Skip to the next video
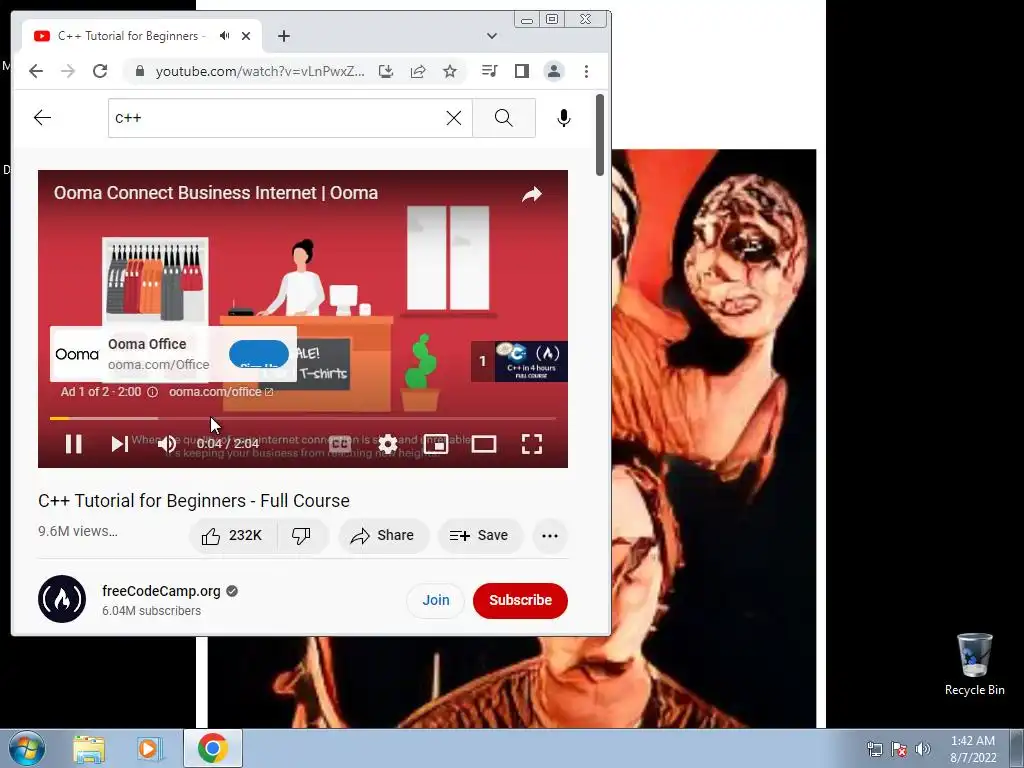 point(120,444)
